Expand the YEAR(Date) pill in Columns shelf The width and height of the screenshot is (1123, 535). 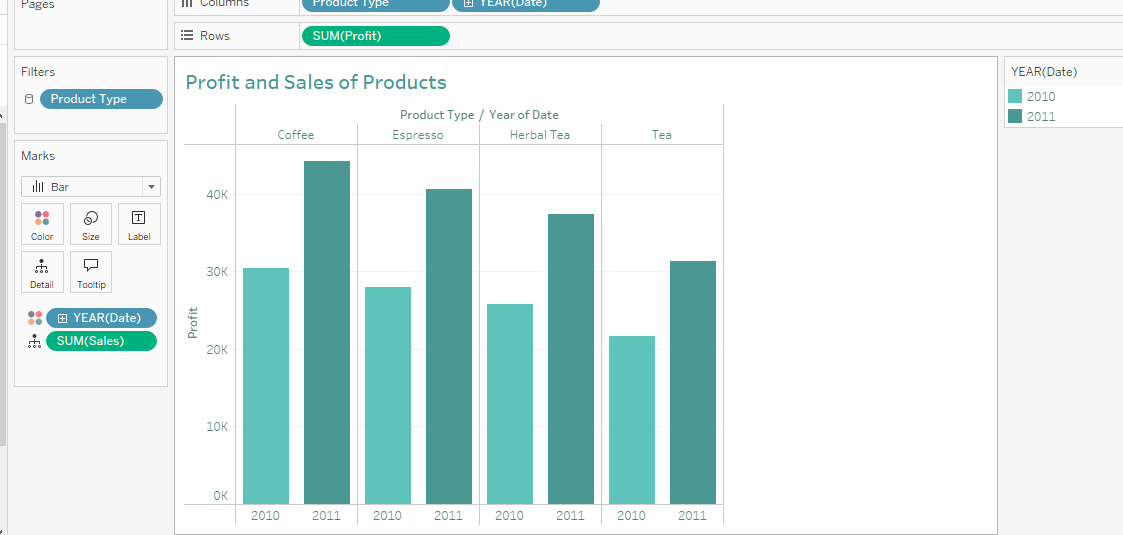coord(468,4)
